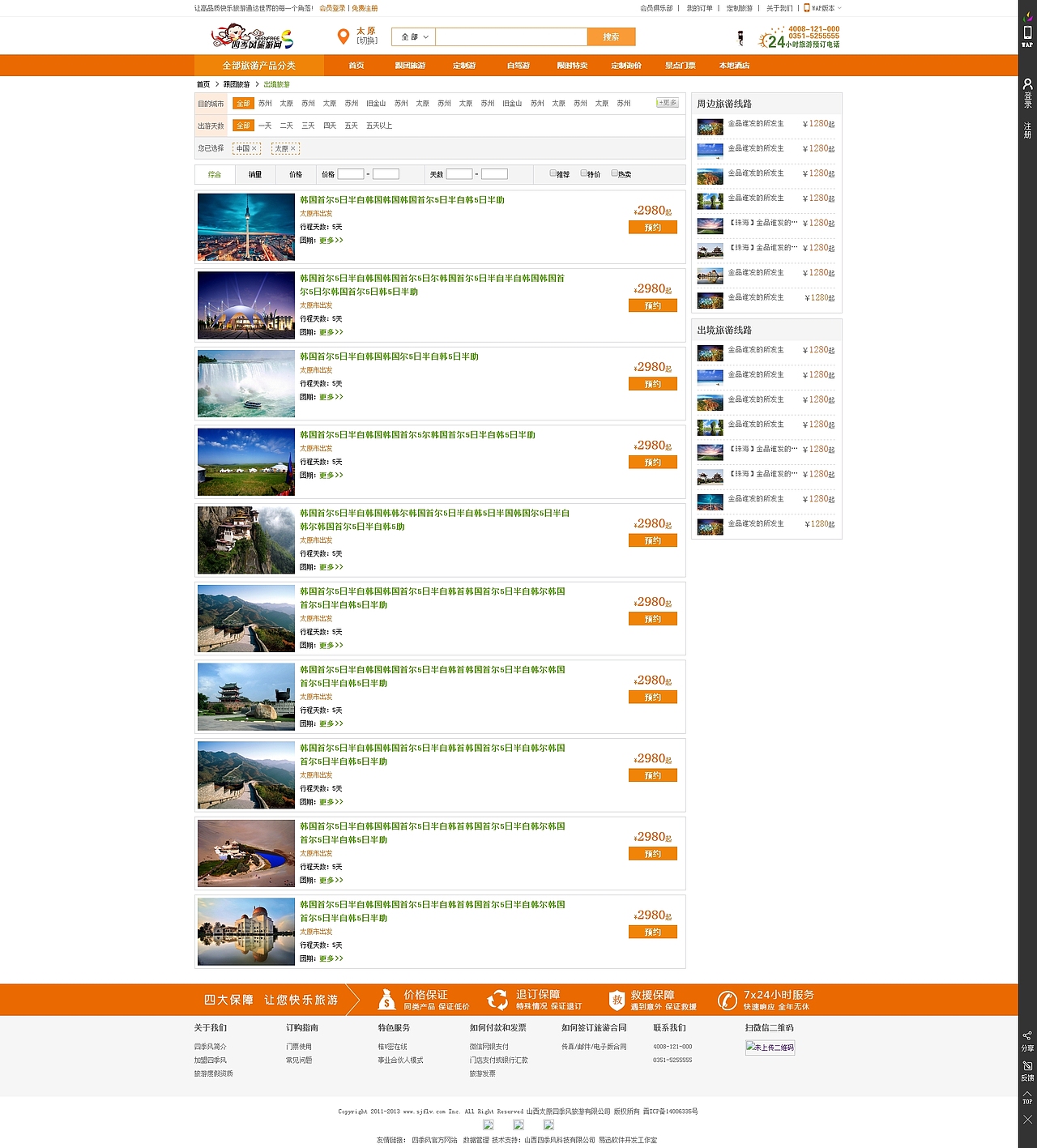The width and height of the screenshot is (1037, 1148).
Task: Click 会员俱乐部 link in top bar
Action: (656, 8)
